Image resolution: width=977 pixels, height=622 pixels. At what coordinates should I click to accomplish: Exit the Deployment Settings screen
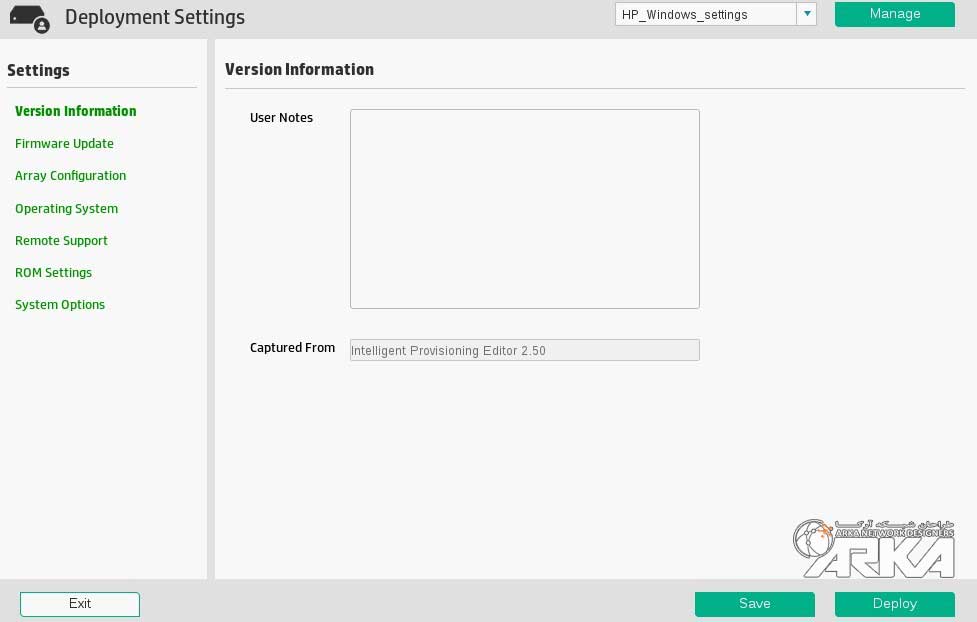pos(79,603)
